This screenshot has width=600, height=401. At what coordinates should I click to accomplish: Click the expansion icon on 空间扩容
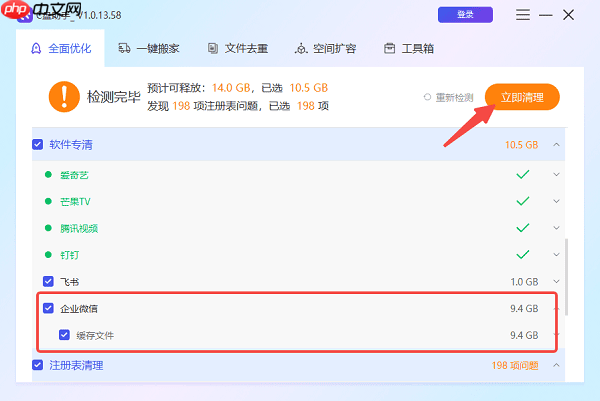301,49
